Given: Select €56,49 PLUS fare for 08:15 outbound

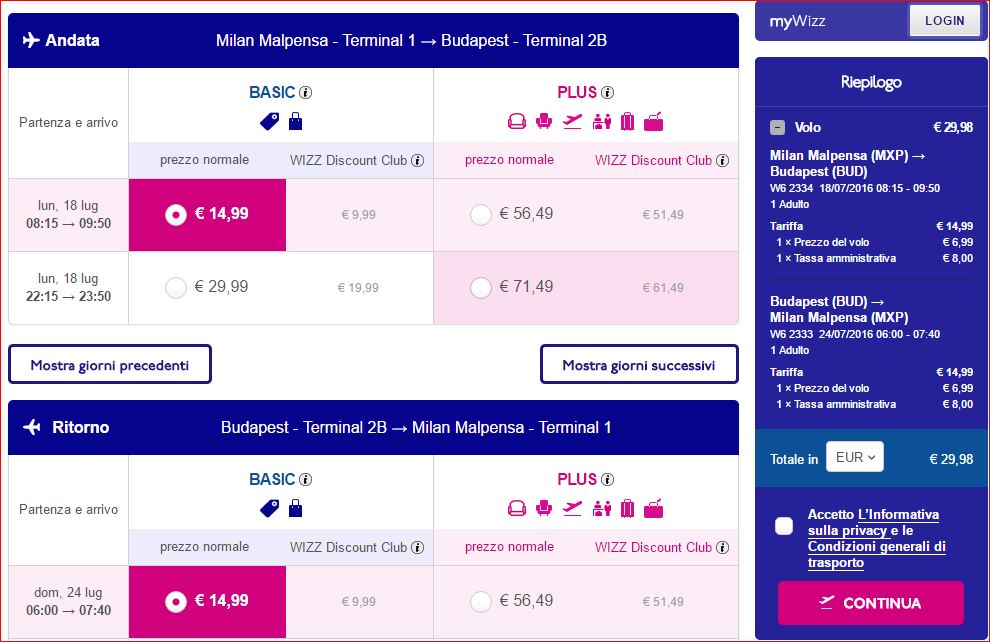Looking at the screenshot, I should click(x=481, y=214).
